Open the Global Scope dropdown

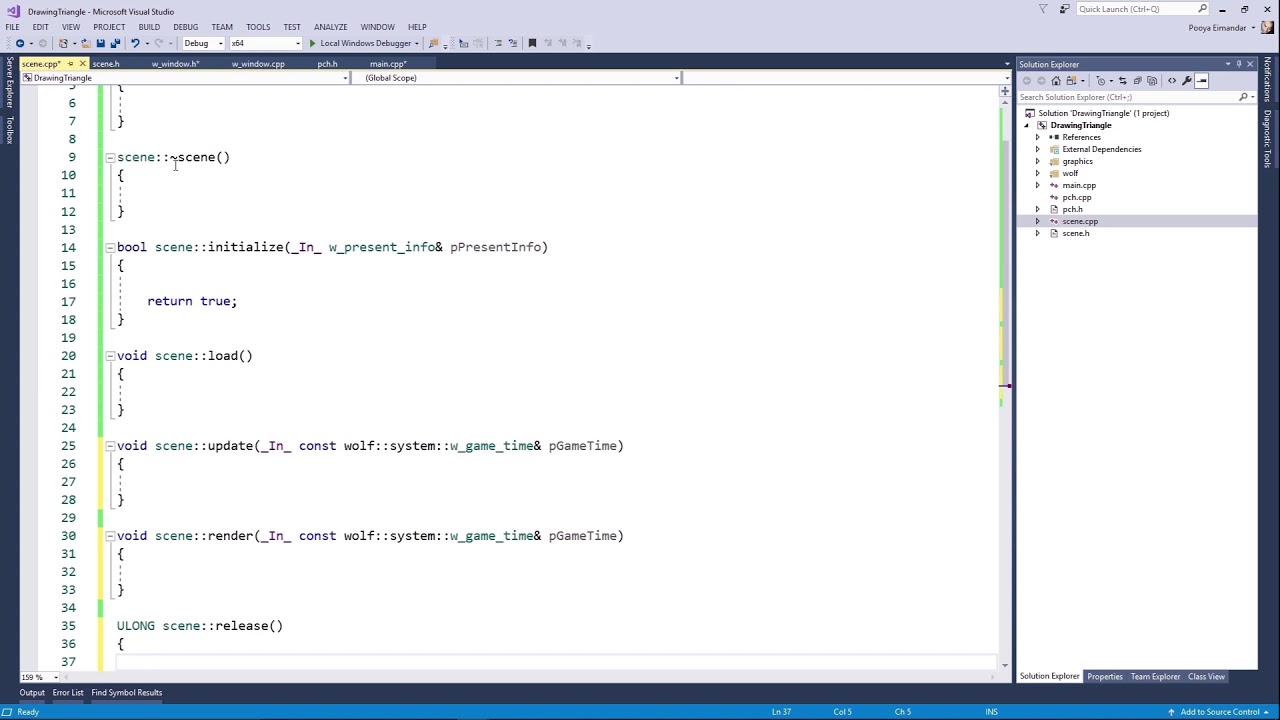[x=514, y=78]
